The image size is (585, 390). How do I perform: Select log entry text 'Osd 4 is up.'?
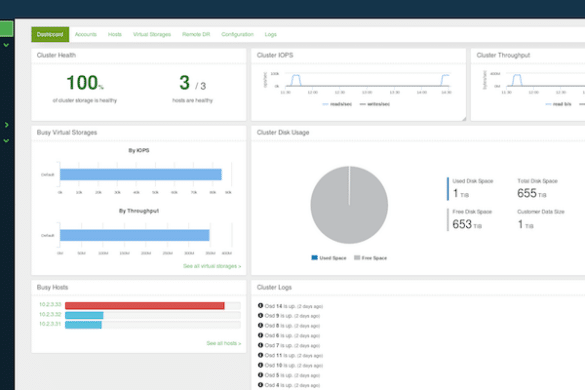pos(279,385)
